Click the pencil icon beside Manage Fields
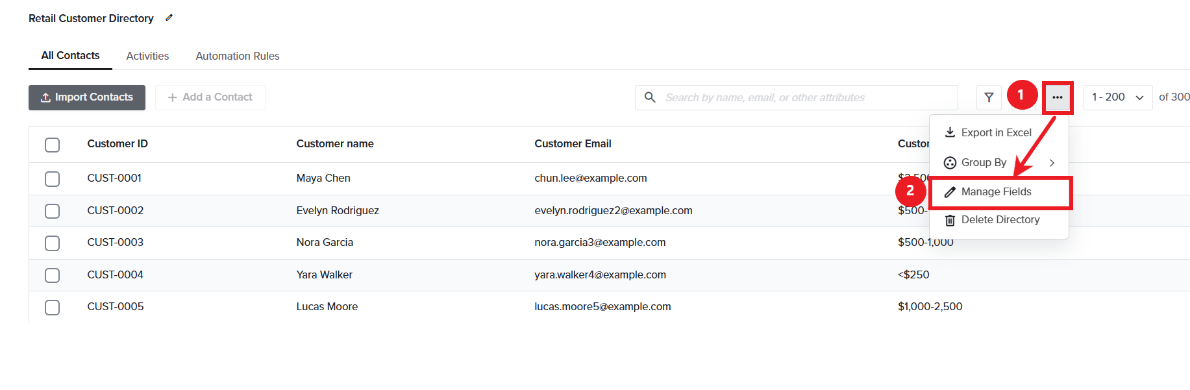Viewport: 1190px width, 390px height. (x=949, y=192)
